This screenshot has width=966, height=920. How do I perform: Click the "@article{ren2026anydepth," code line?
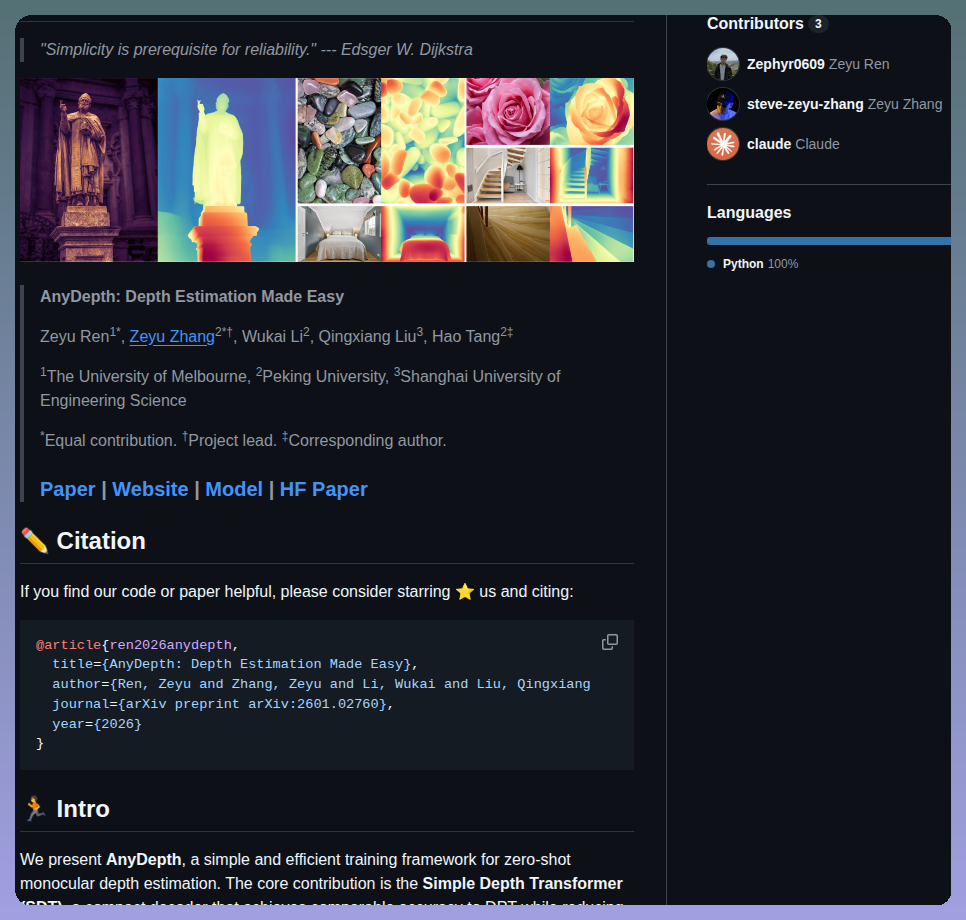coord(137,645)
